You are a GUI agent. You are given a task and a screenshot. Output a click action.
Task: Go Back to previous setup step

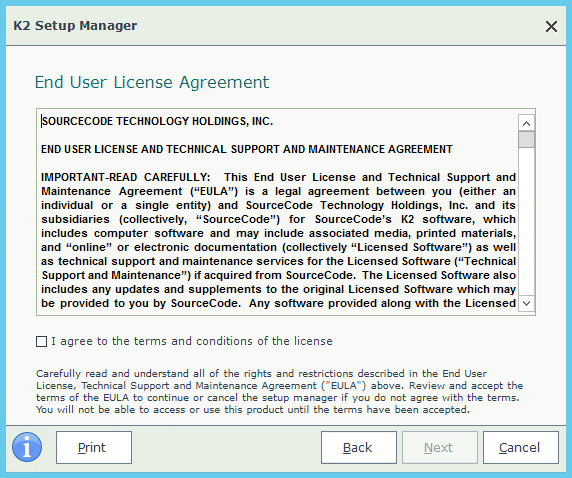click(x=359, y=447)
